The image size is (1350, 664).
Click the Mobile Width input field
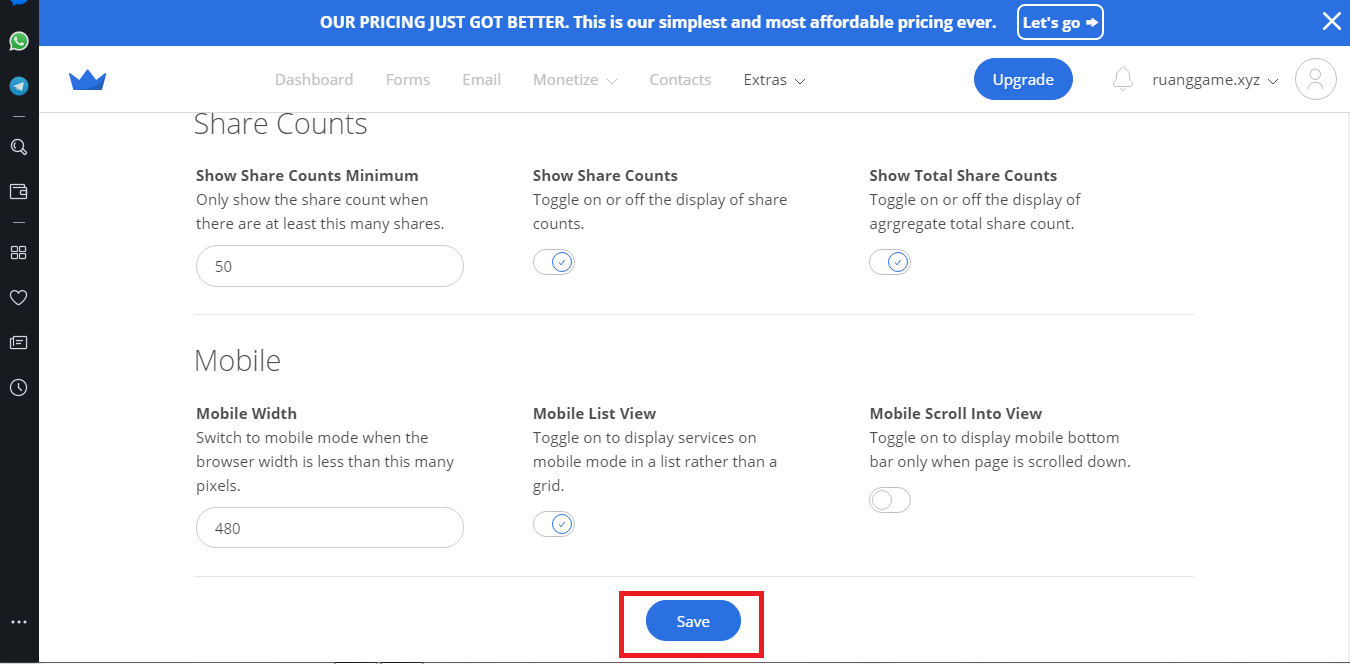pyautogui.click(x=330, y=528)
